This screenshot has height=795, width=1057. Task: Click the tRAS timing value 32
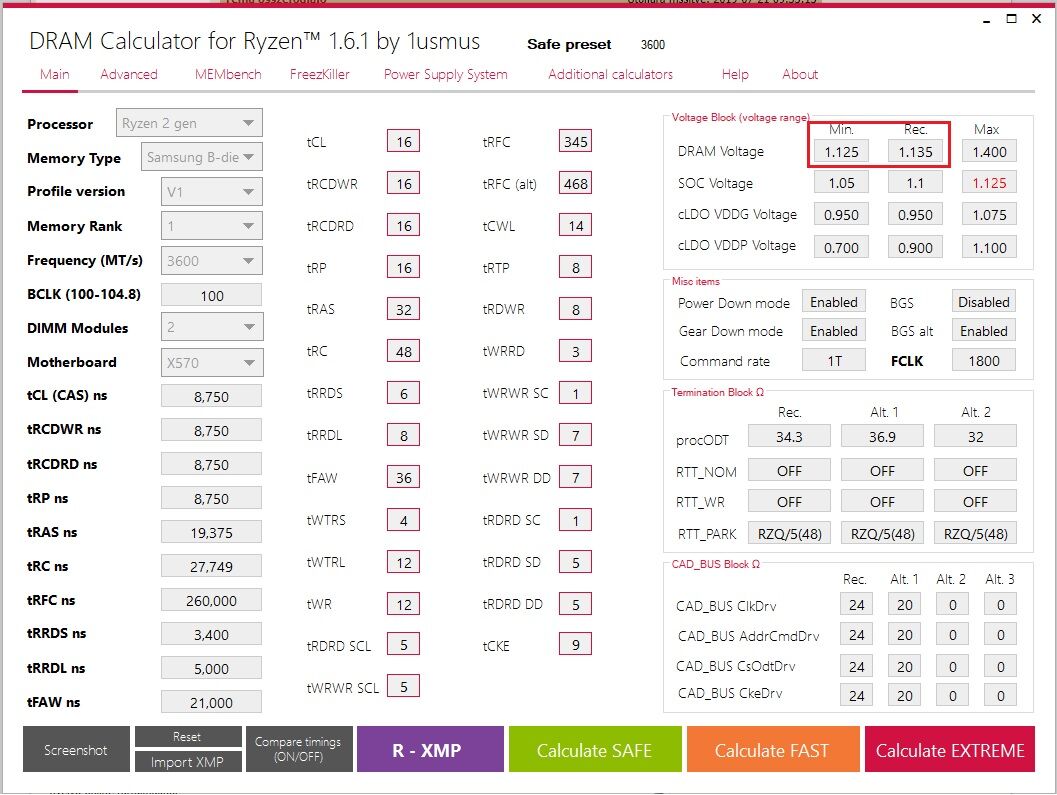pos(403,310)
